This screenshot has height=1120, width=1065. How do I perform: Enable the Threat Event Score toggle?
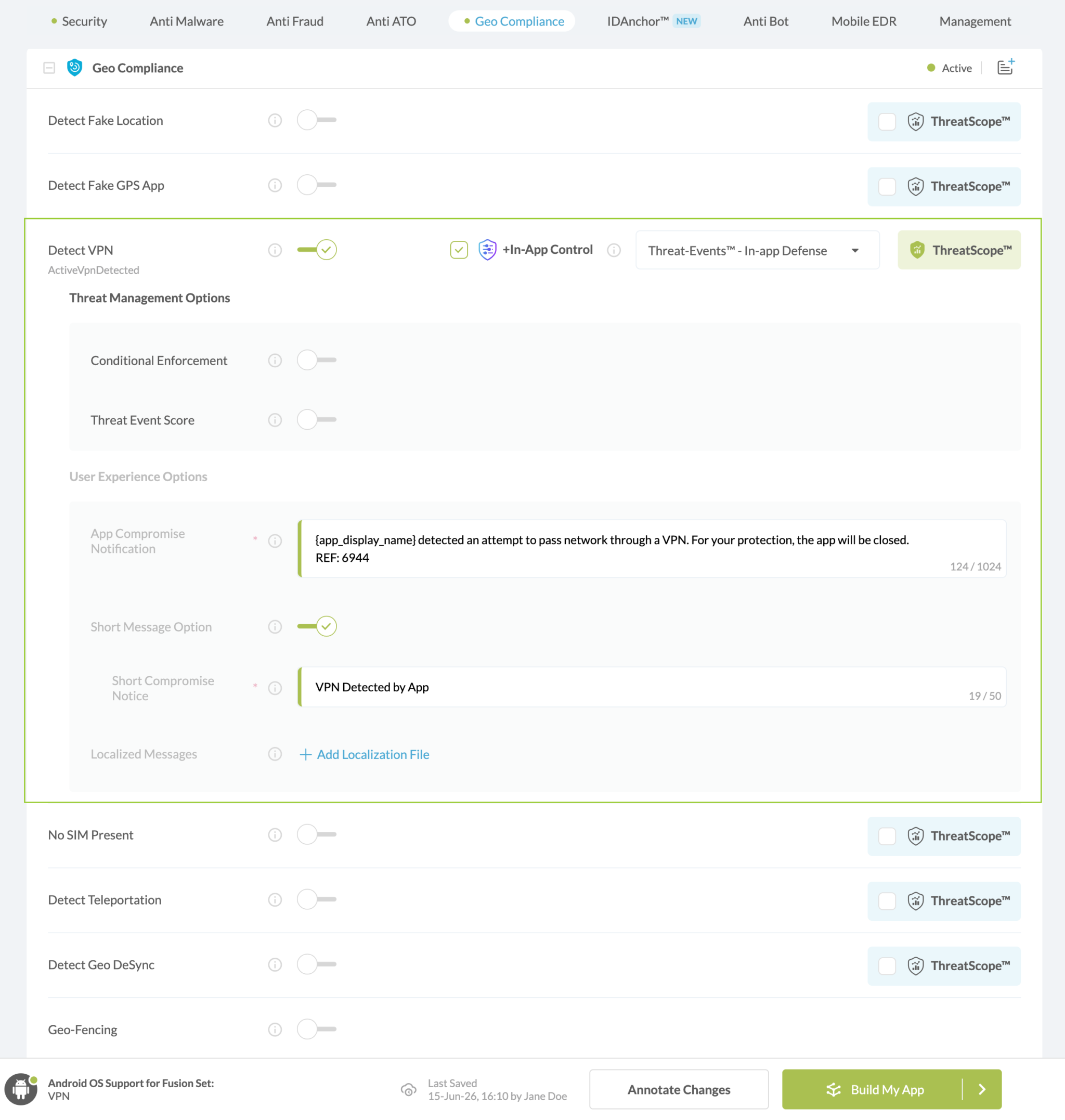316,419
